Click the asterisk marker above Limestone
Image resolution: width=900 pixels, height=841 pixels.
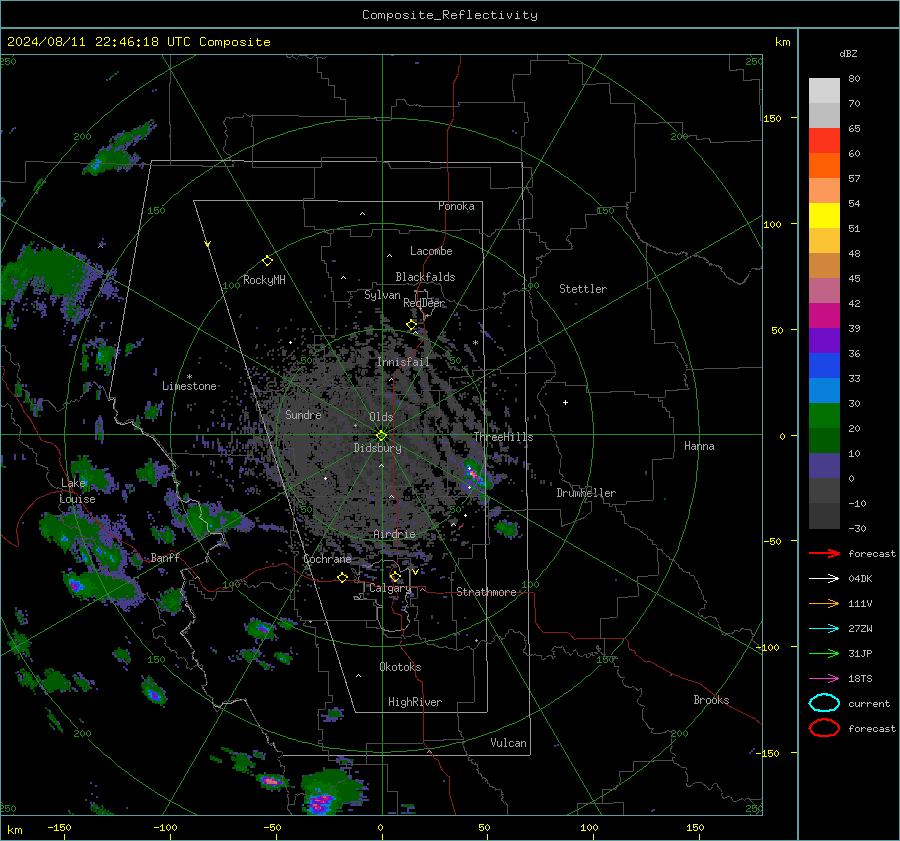189,377
